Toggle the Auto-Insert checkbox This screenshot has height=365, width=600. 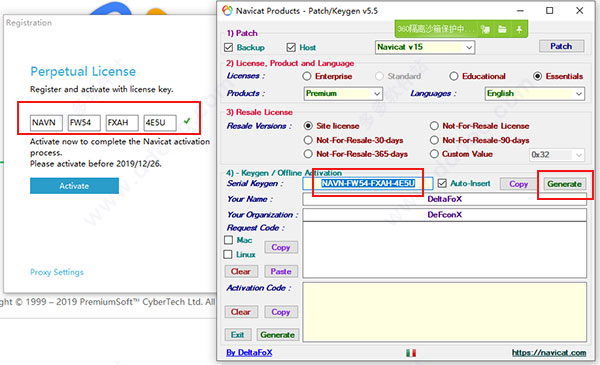coord(442,183)
